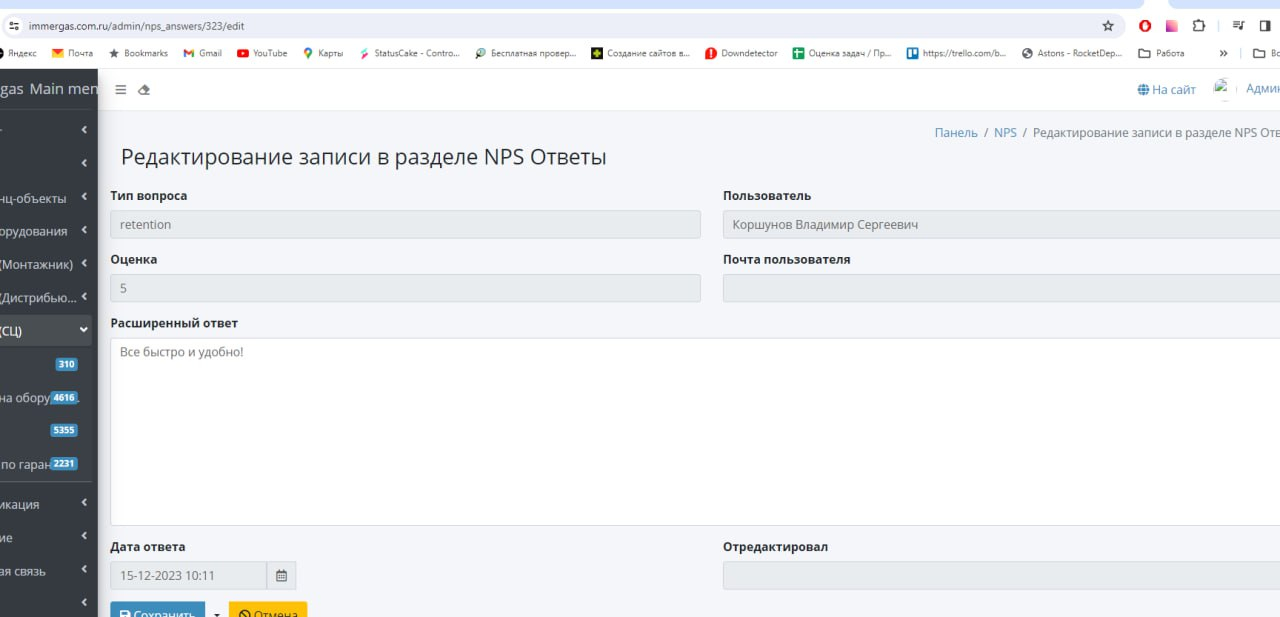Click the 'Дата ответа' field 15-12-2023 10:11
The width and height of the screenshot is (1280, 617).
coord(188,576)
